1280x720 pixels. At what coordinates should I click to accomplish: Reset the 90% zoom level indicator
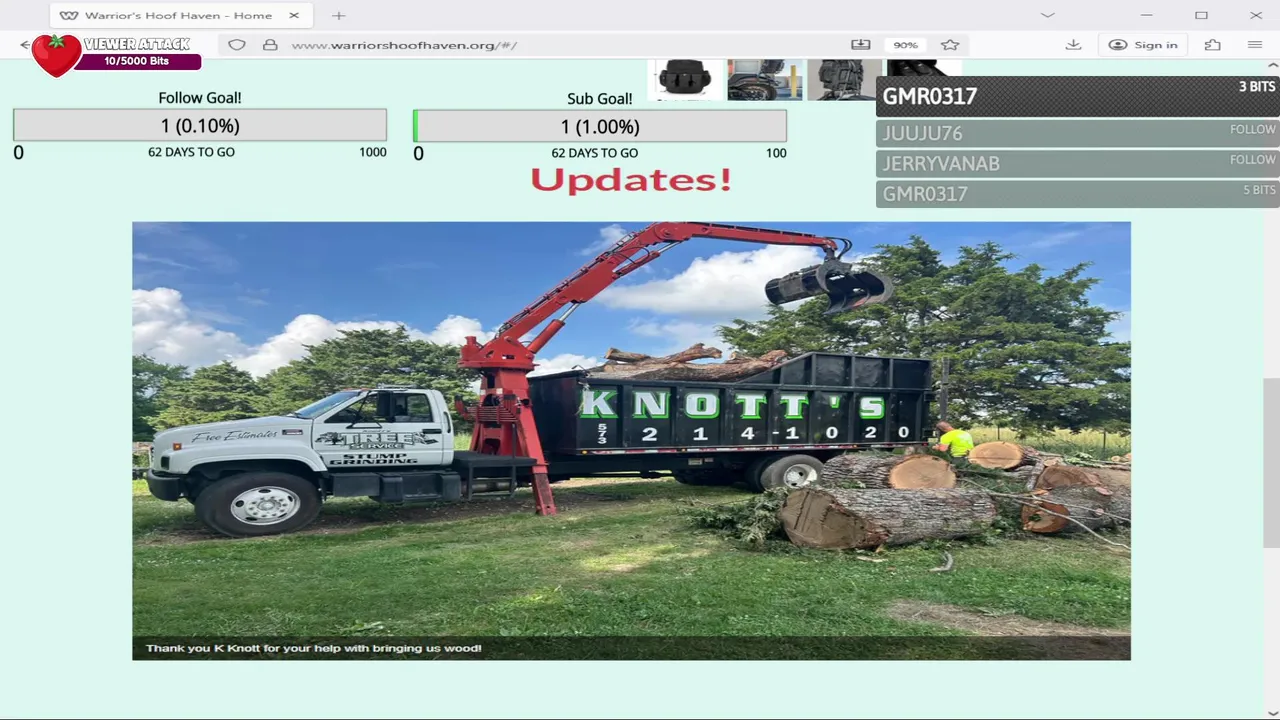905,45
